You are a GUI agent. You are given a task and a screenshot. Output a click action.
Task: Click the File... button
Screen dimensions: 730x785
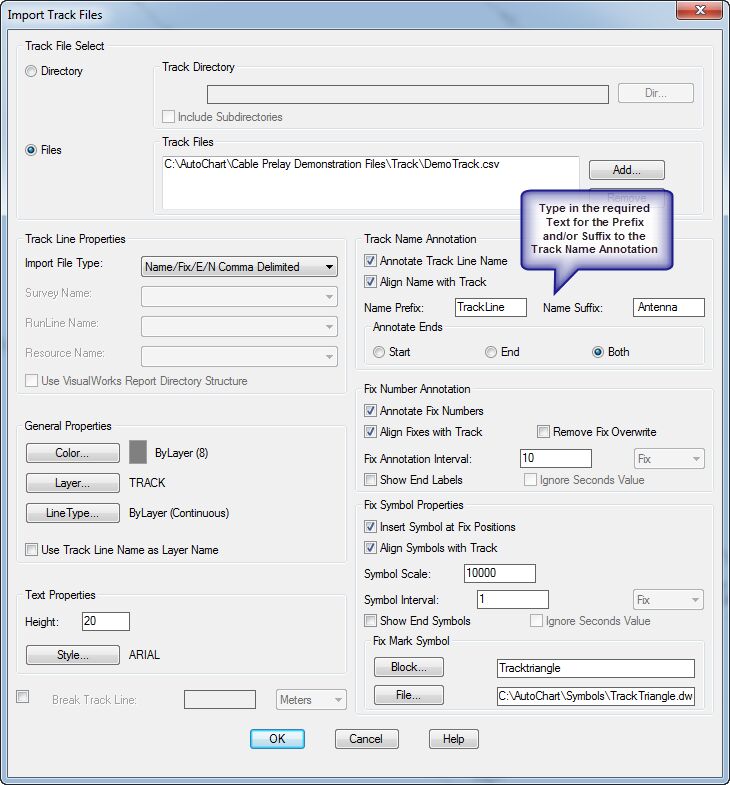[409, 695]
